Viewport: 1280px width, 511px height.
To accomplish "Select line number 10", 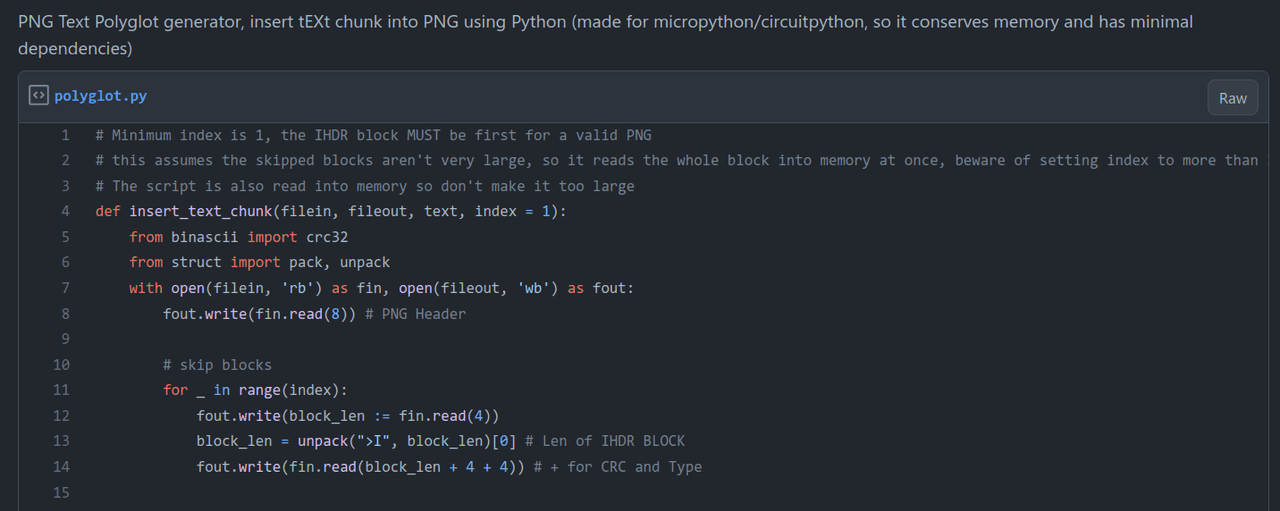I will 62,365.
